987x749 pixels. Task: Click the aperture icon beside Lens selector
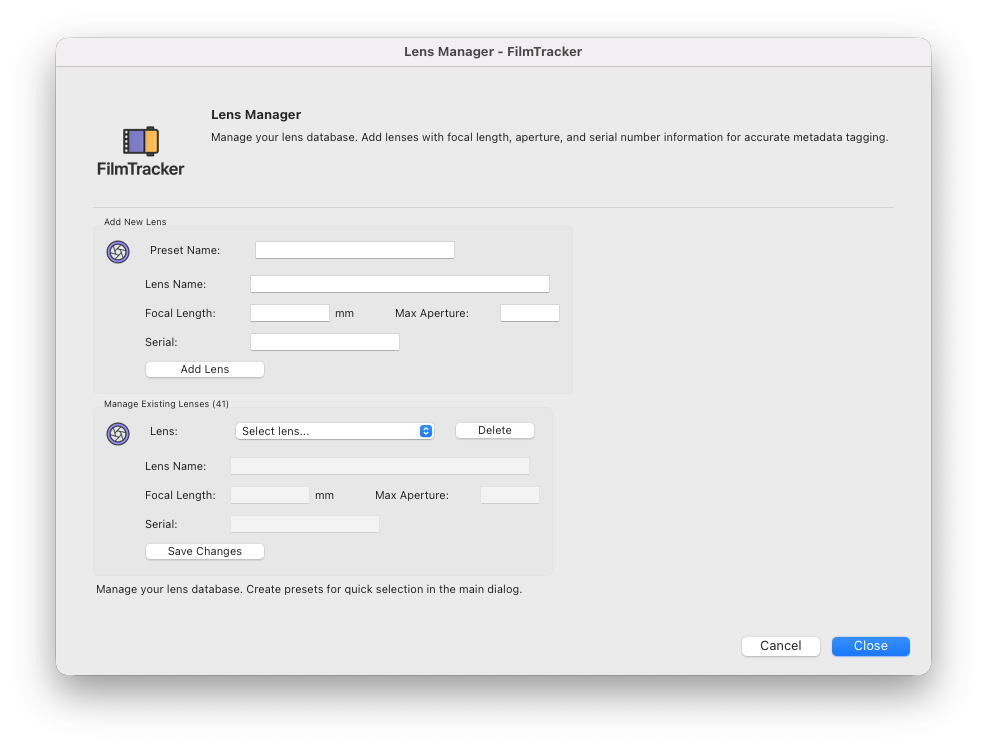(118, 434)
